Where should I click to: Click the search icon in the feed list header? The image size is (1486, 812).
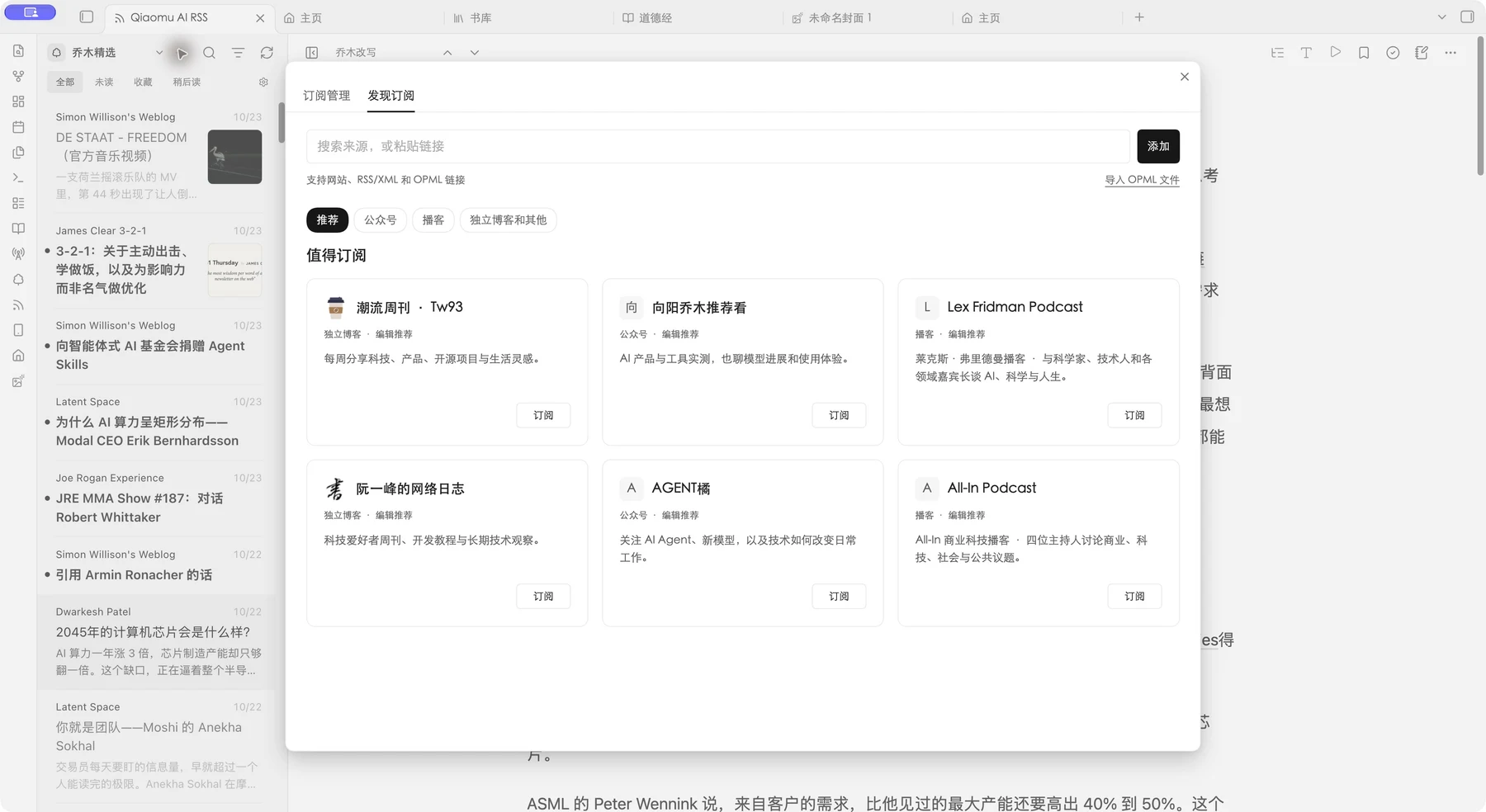(x=210, y=53)
